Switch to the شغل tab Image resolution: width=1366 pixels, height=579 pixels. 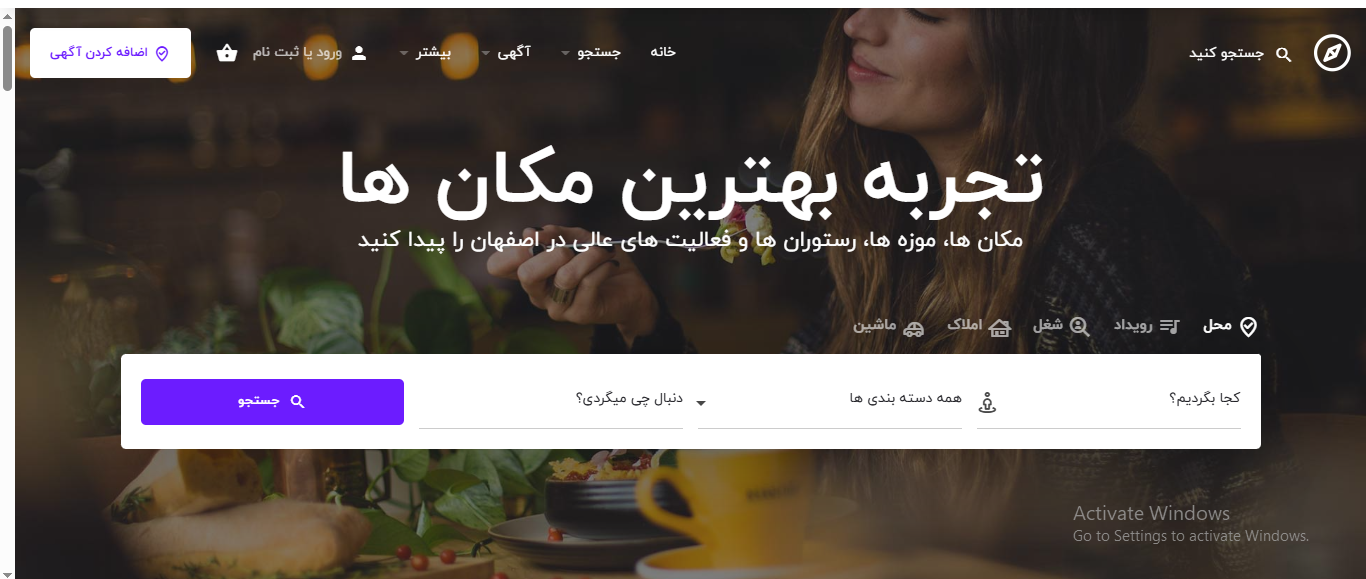[1061, 326]
